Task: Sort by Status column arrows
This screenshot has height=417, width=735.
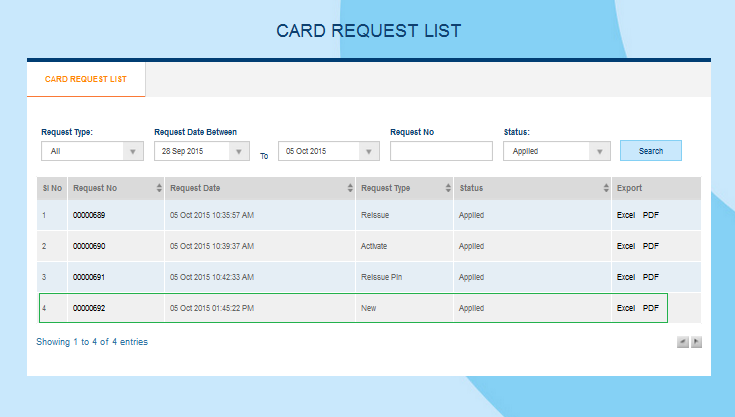Action: [x=605, y=188]
